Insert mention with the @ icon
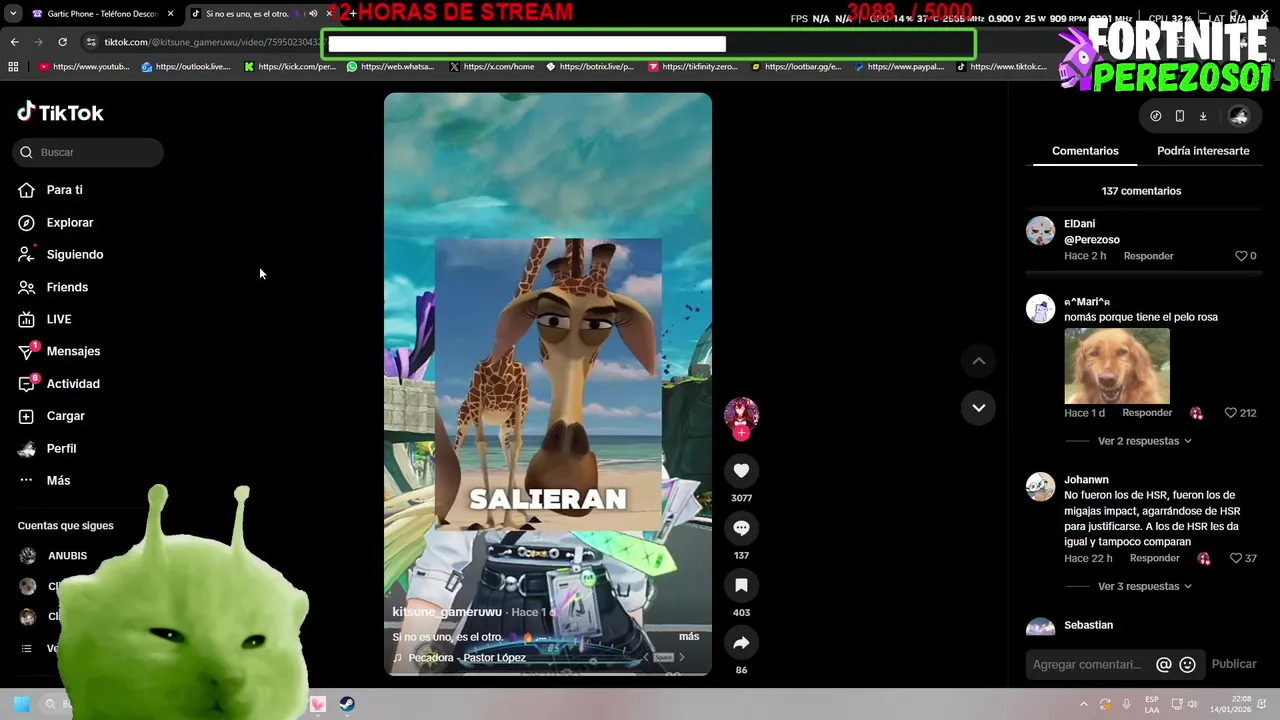Screen dimensions: 1280x720 [x=1164, y=664]
